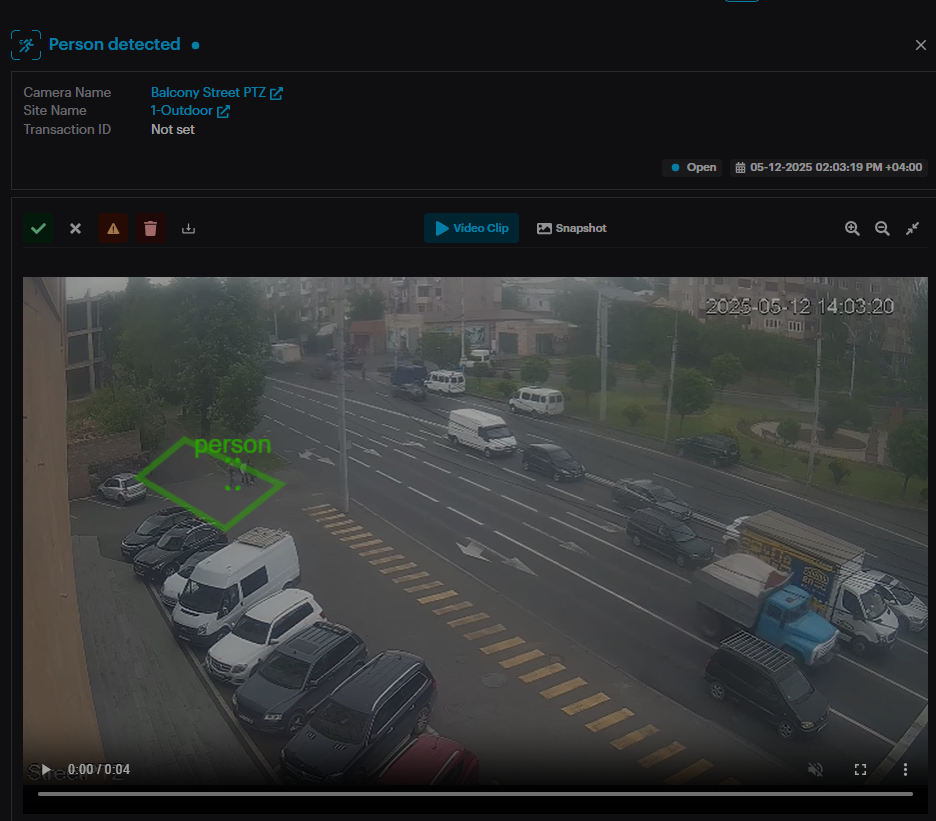Viewport: 936px width, 821px height.
Task: Play the video clip
Action: coord(45,769)
